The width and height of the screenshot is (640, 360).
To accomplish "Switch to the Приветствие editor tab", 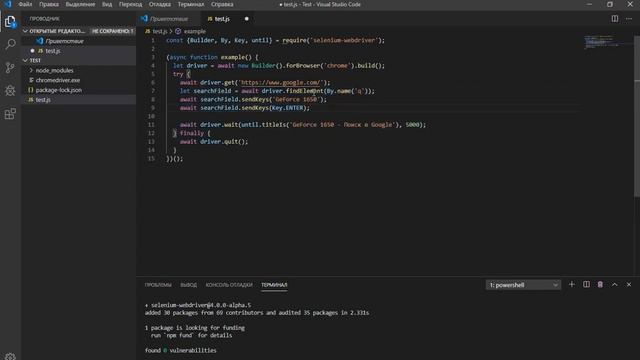I will (168, 19).
